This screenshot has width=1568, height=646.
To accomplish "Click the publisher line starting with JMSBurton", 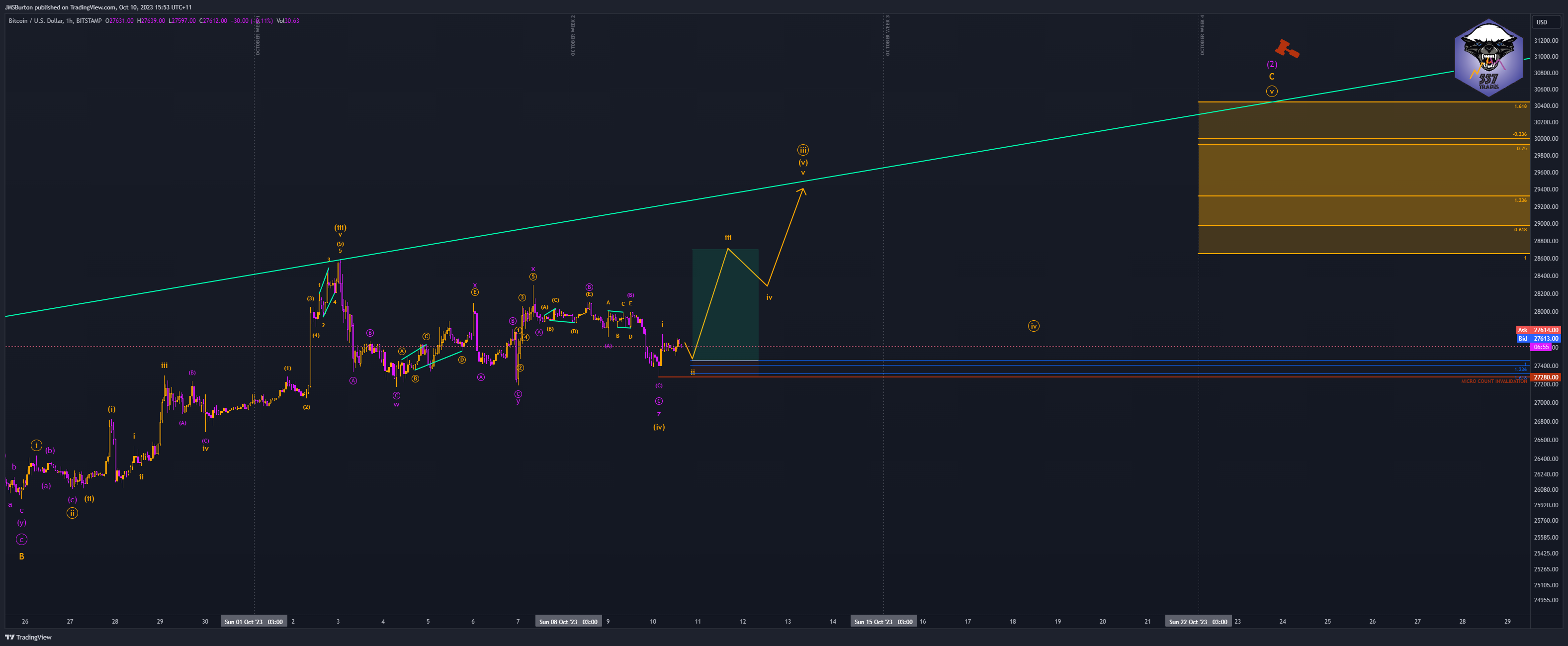I will point(98,7).
